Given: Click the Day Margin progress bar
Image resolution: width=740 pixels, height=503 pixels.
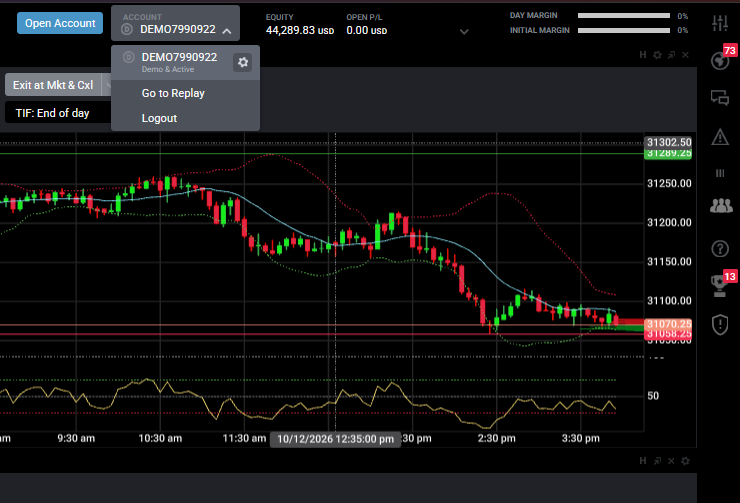Looking at the screenshot, I should click(x=623, y=16).
